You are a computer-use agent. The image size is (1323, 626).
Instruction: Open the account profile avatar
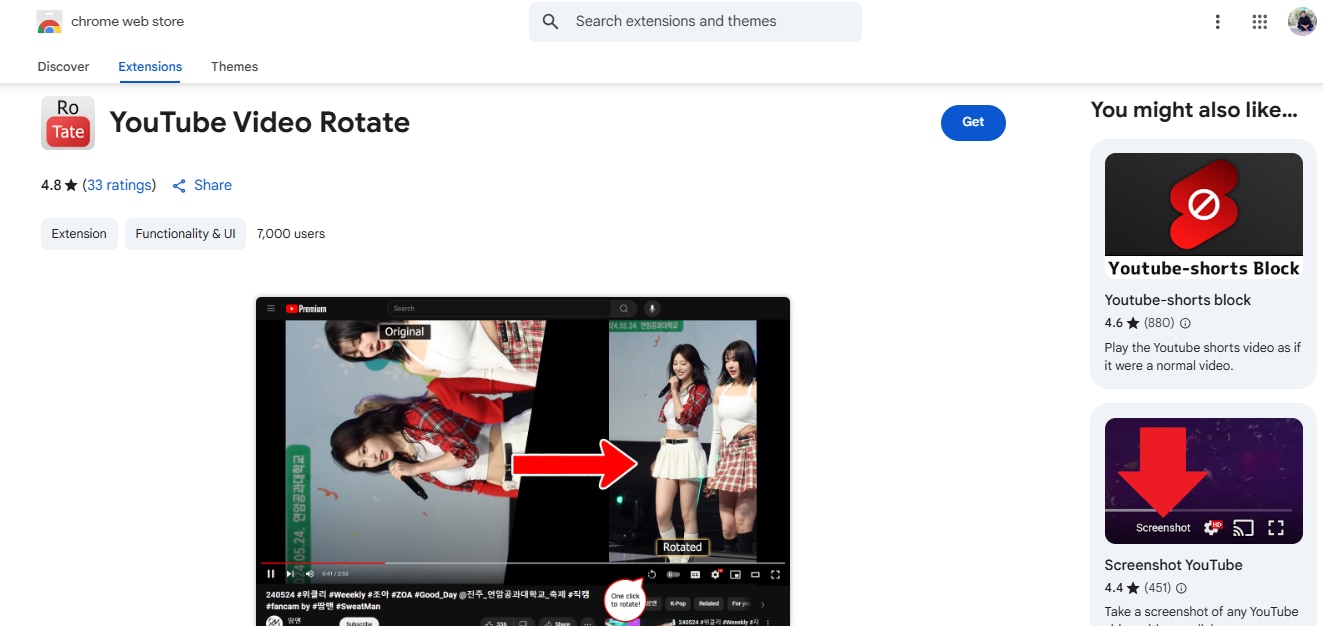click(1302, 21)
